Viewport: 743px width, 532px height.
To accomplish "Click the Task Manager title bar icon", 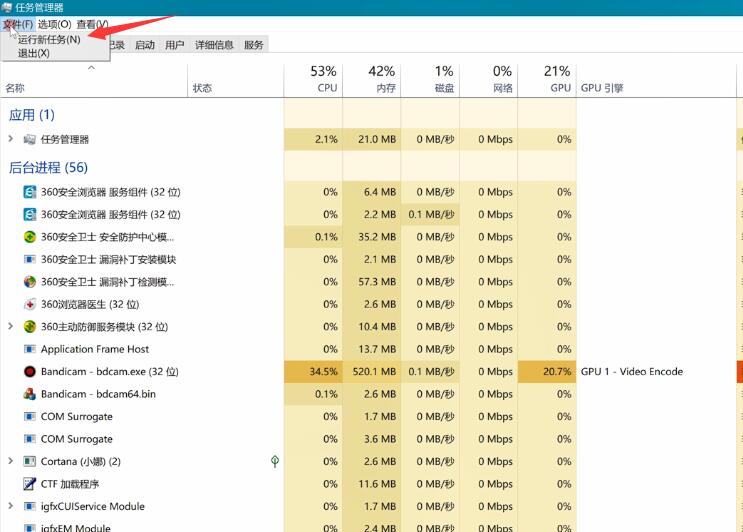I will point(7,8).
